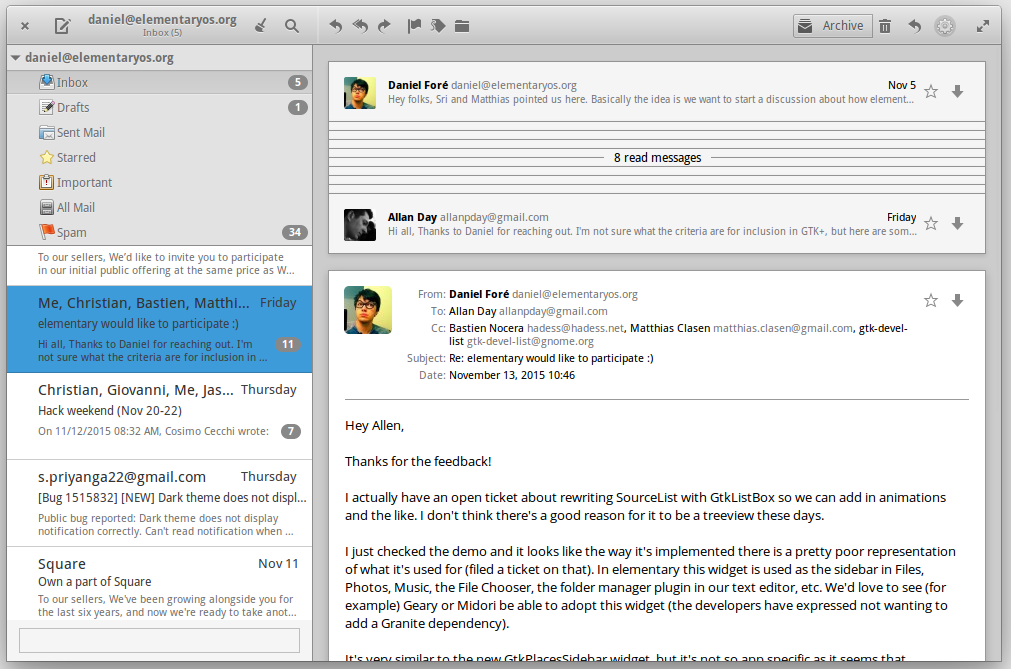Archive the conversation

pos(832,26)
